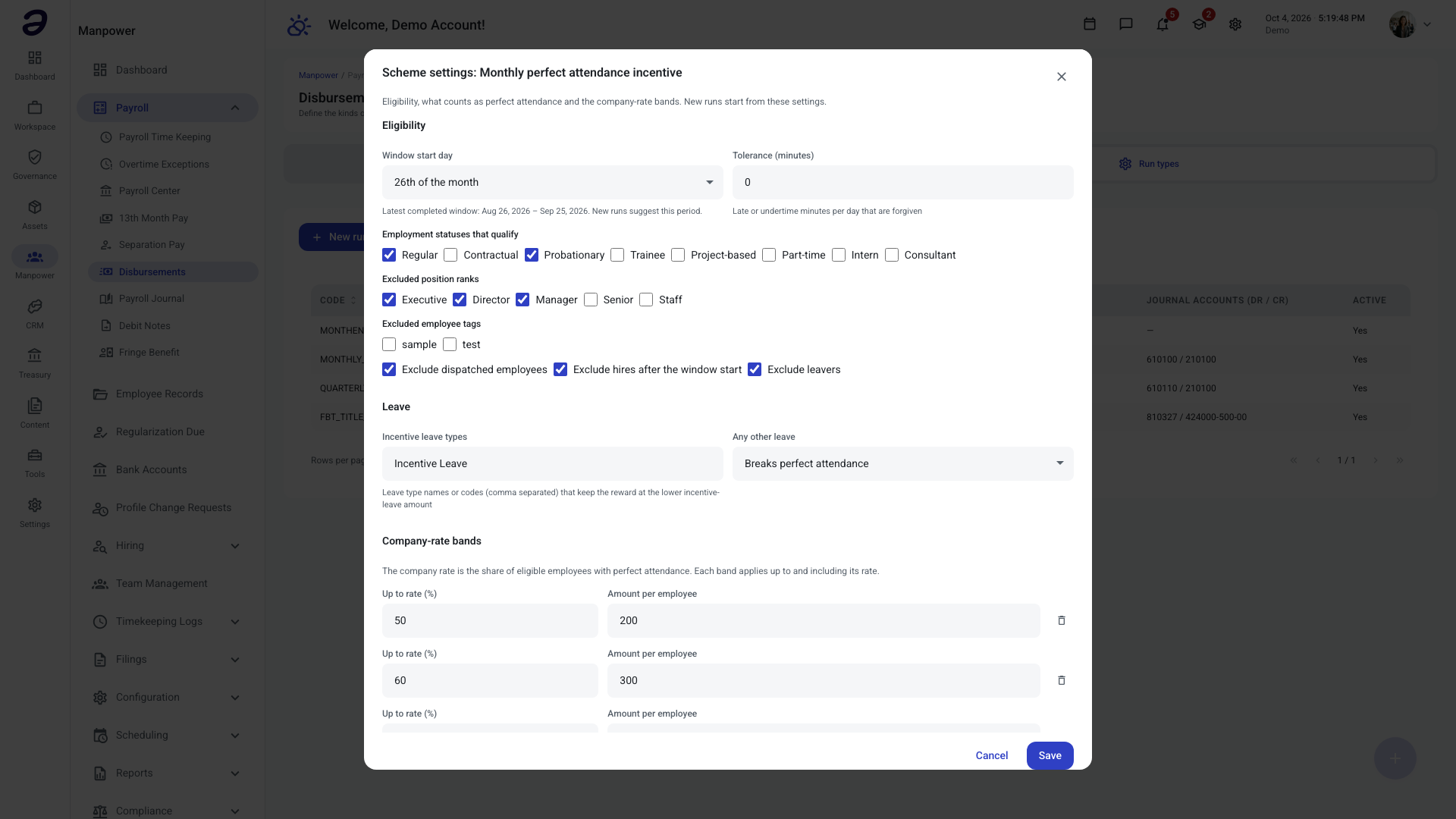Open the gear settings icon in header
The image size is (1456, 819).
pyautogui.click(x=1235, y=24)
